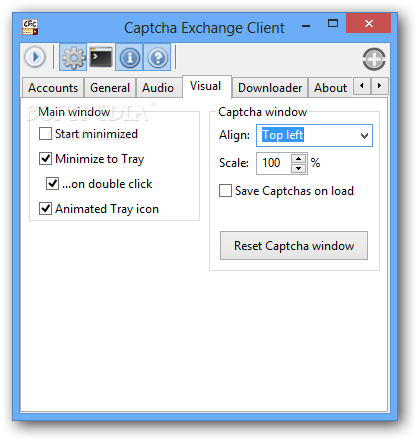Enable the Start minimized checkbox

pos(45,134)
